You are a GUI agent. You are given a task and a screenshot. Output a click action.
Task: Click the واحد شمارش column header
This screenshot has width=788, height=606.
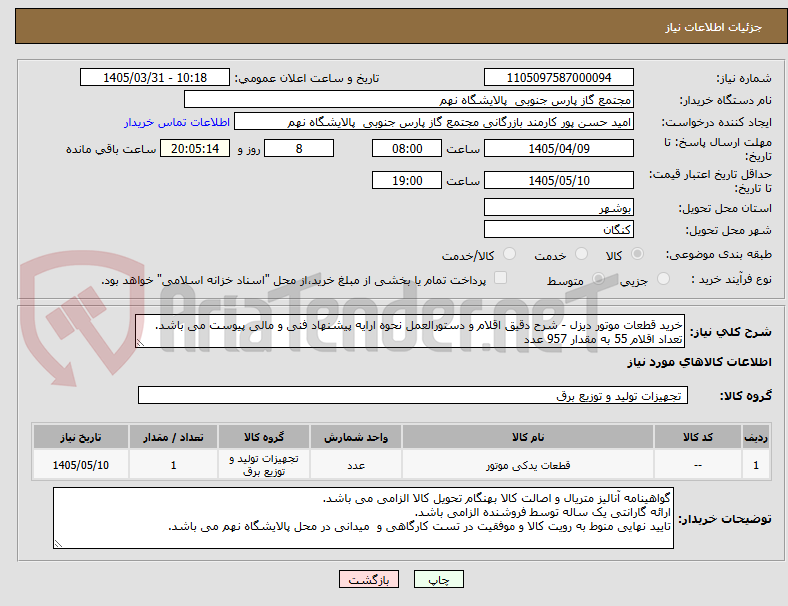point(356,437)
